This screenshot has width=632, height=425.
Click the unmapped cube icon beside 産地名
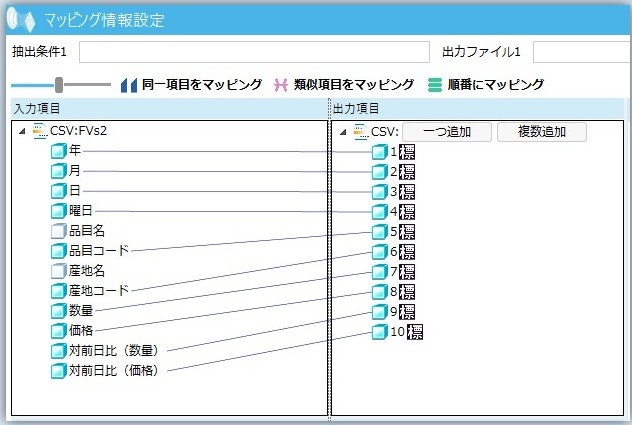pyautogui.click(x=58, y=271)
